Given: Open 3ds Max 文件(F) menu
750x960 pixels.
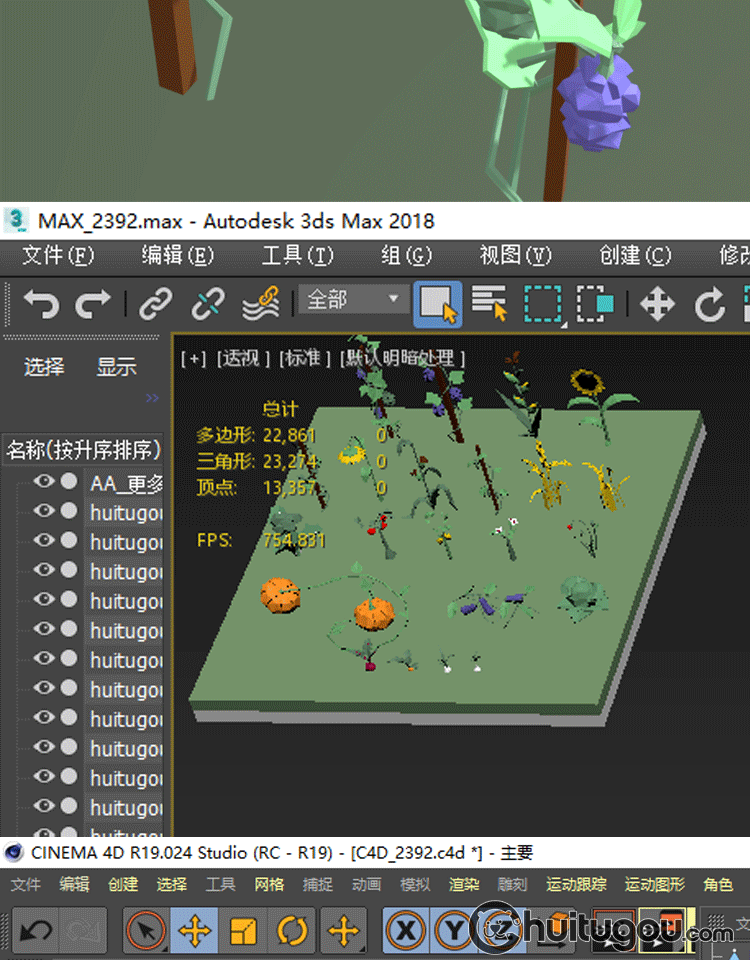Looking at the screenshot, I should 58,255.
